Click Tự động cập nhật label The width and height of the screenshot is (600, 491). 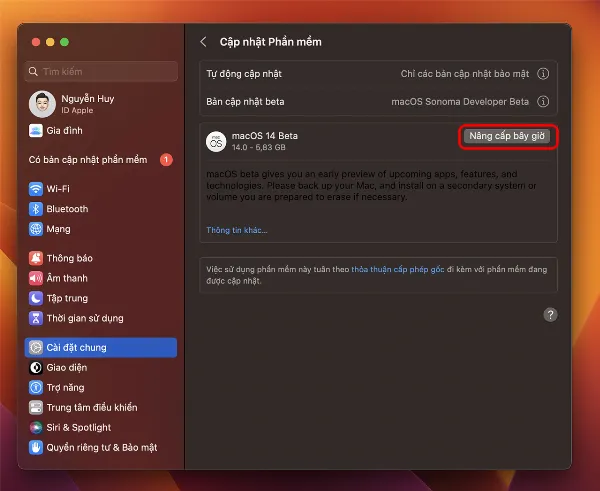click(244, 74)
